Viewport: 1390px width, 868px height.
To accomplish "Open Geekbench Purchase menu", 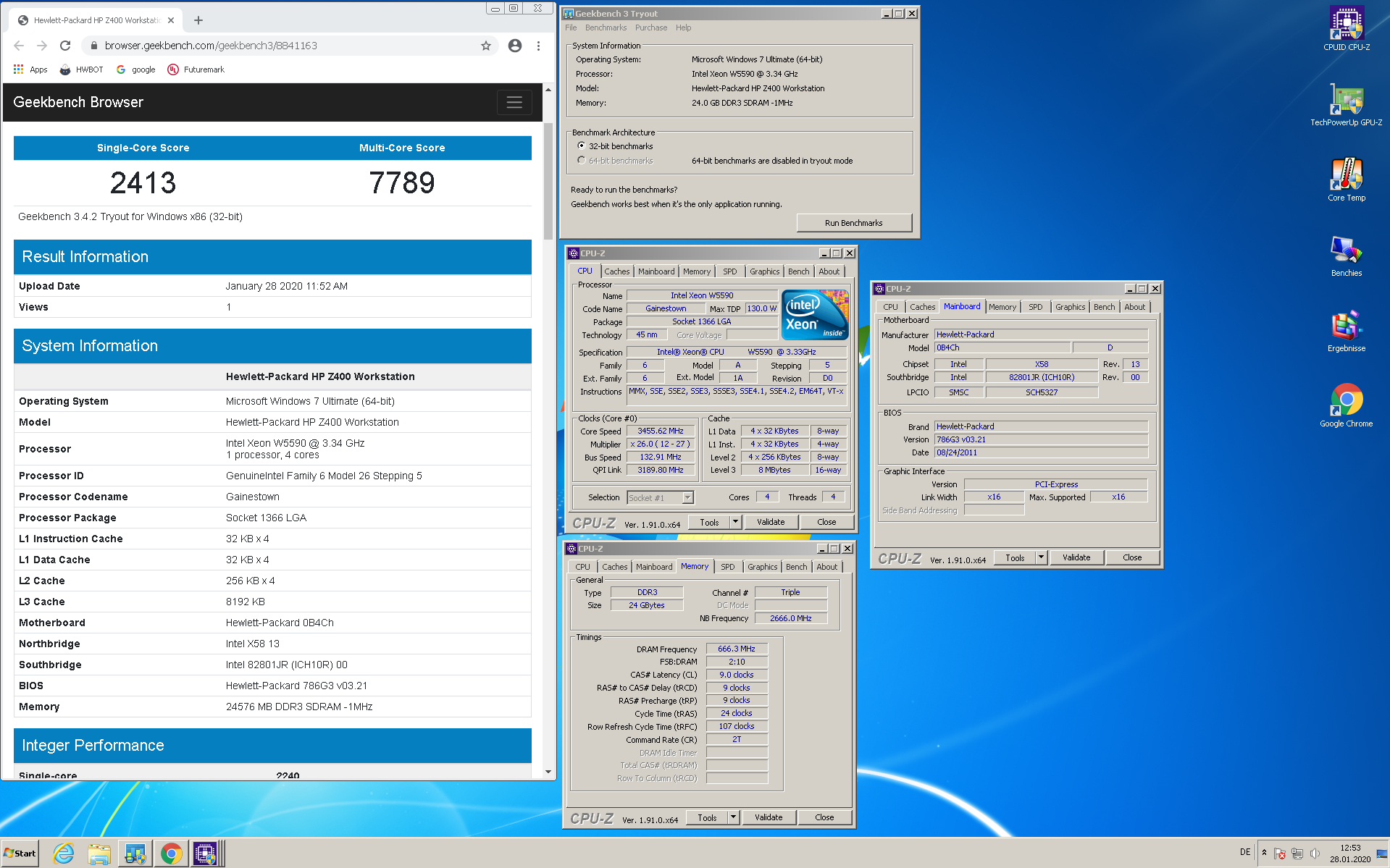I will tap(651, 28).
